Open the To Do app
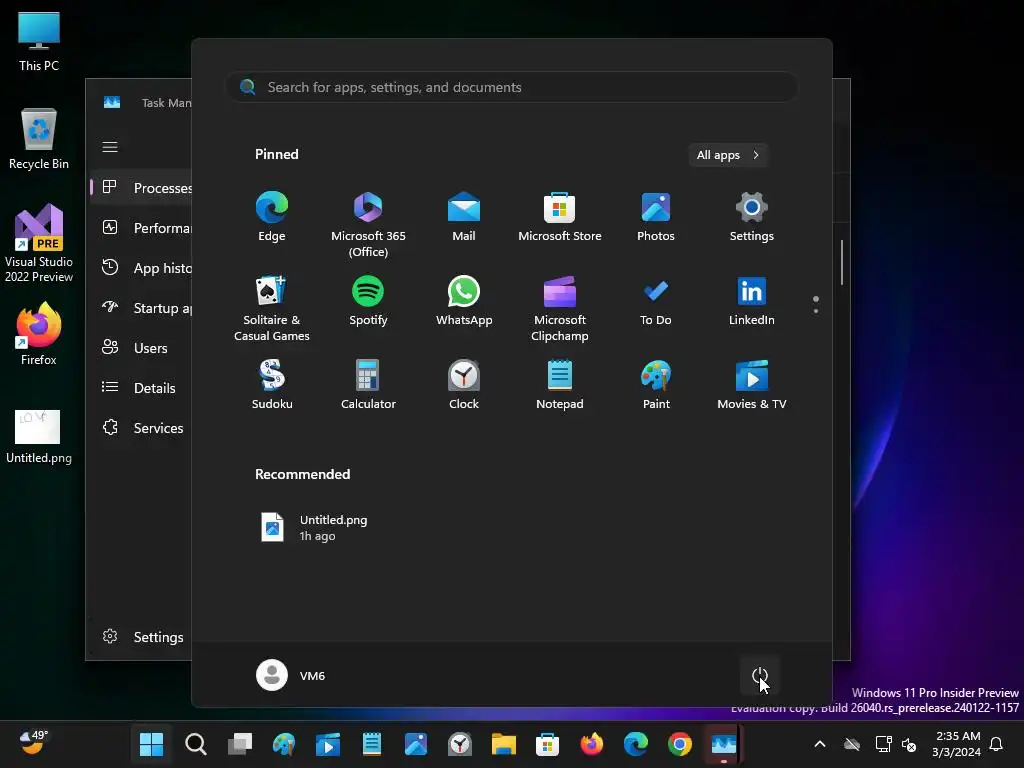The width and height of the screenshot is (1024, 768). click(x=656, y=301)
